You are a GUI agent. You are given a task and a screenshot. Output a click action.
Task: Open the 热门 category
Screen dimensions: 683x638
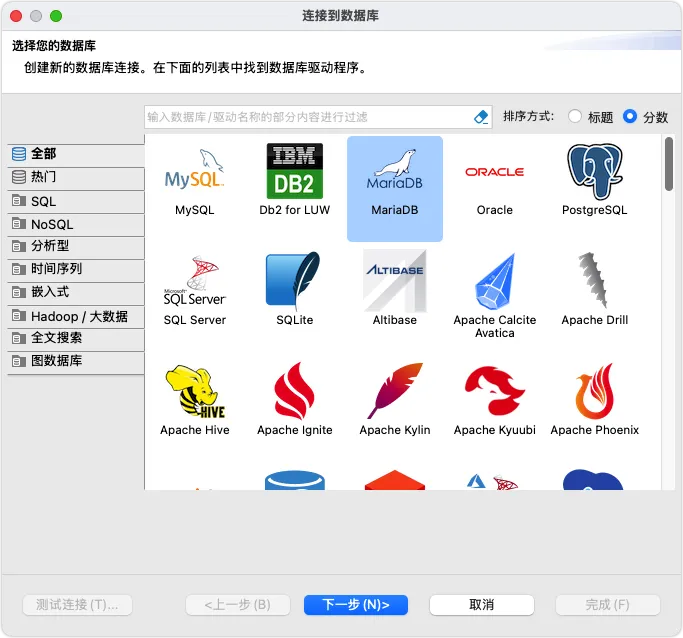tap(76, 177)
